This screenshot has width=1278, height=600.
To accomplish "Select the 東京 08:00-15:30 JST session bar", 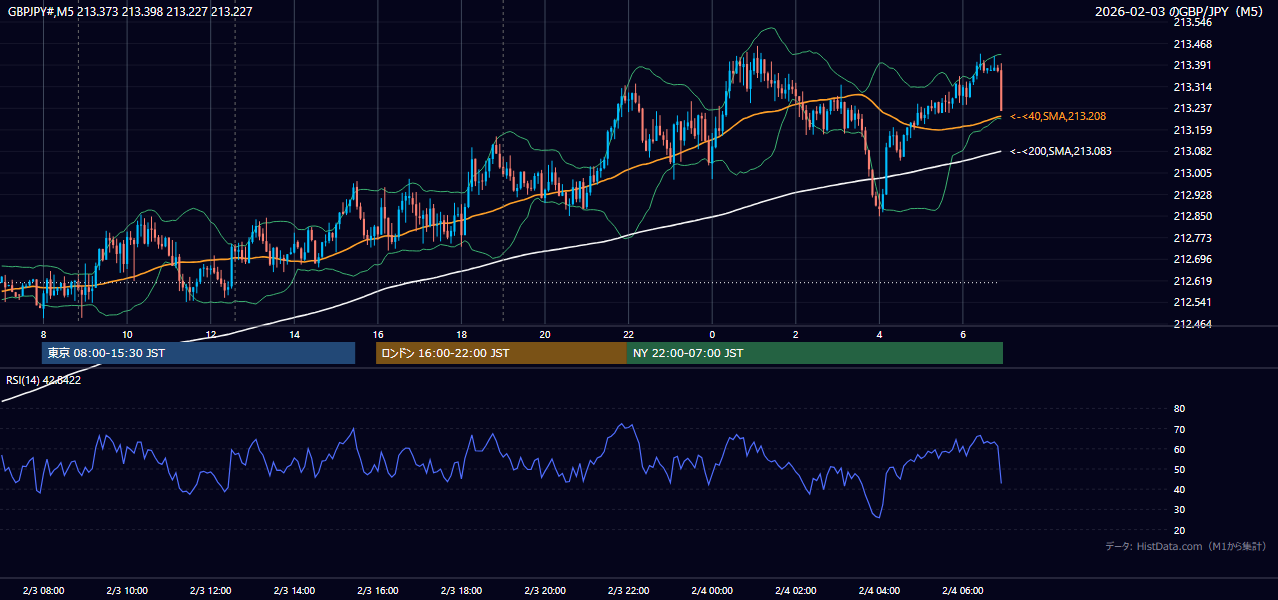I will 198,353.
